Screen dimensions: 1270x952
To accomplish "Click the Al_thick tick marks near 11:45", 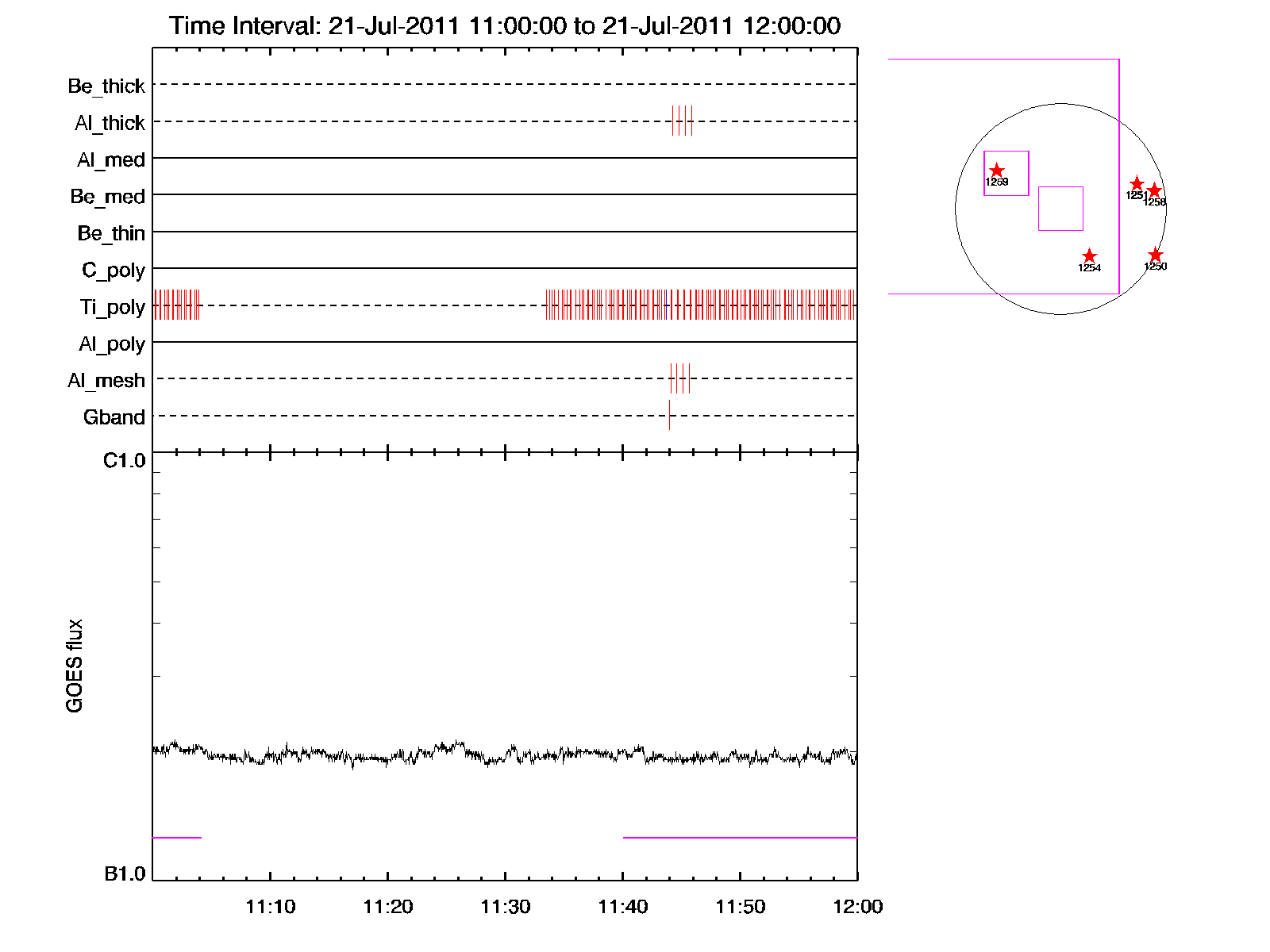I will tap(682, 121).
